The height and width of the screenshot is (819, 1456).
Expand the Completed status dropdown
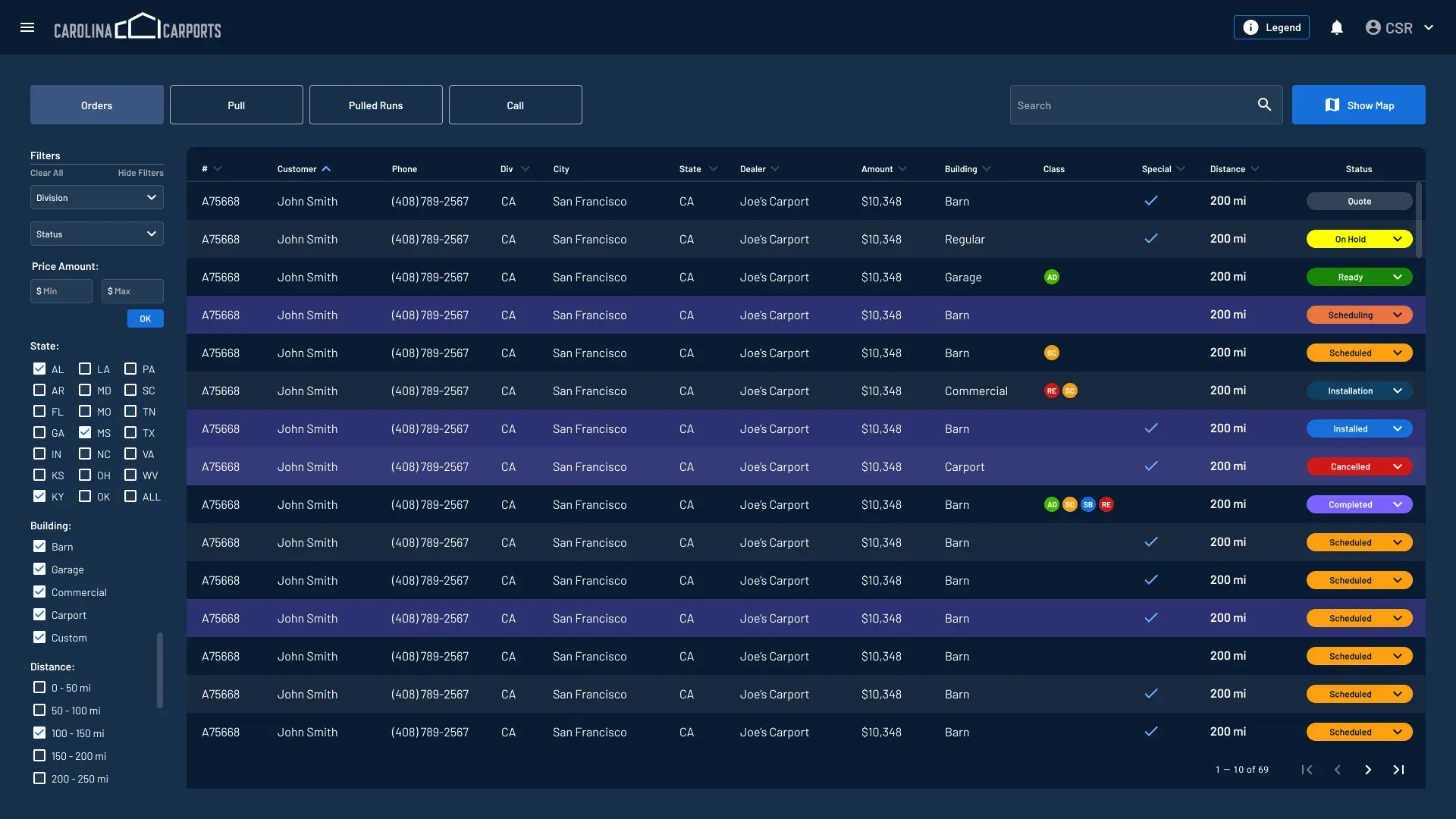tap(1398, 504)
